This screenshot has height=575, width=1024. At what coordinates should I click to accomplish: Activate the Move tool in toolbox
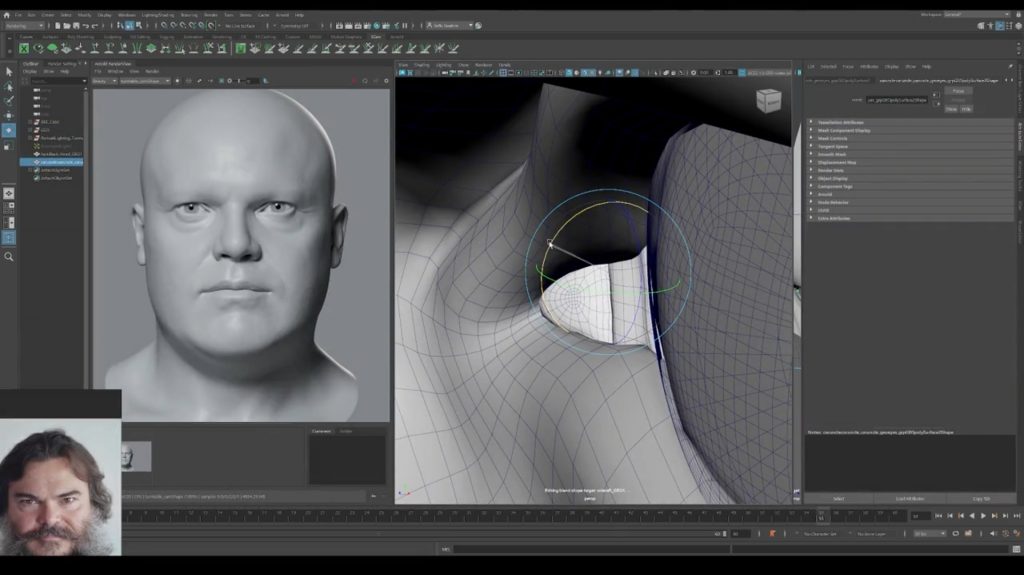click(x=8, y=116)
